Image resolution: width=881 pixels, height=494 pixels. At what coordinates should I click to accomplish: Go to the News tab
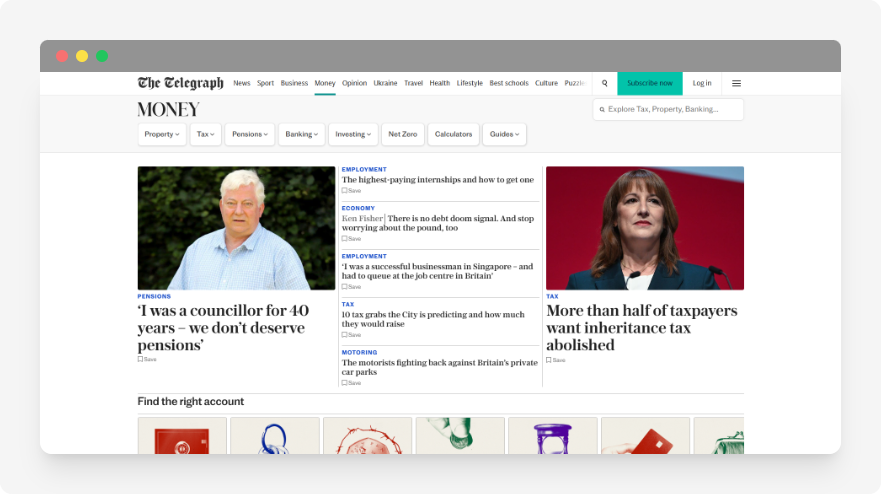pos(242,83)
